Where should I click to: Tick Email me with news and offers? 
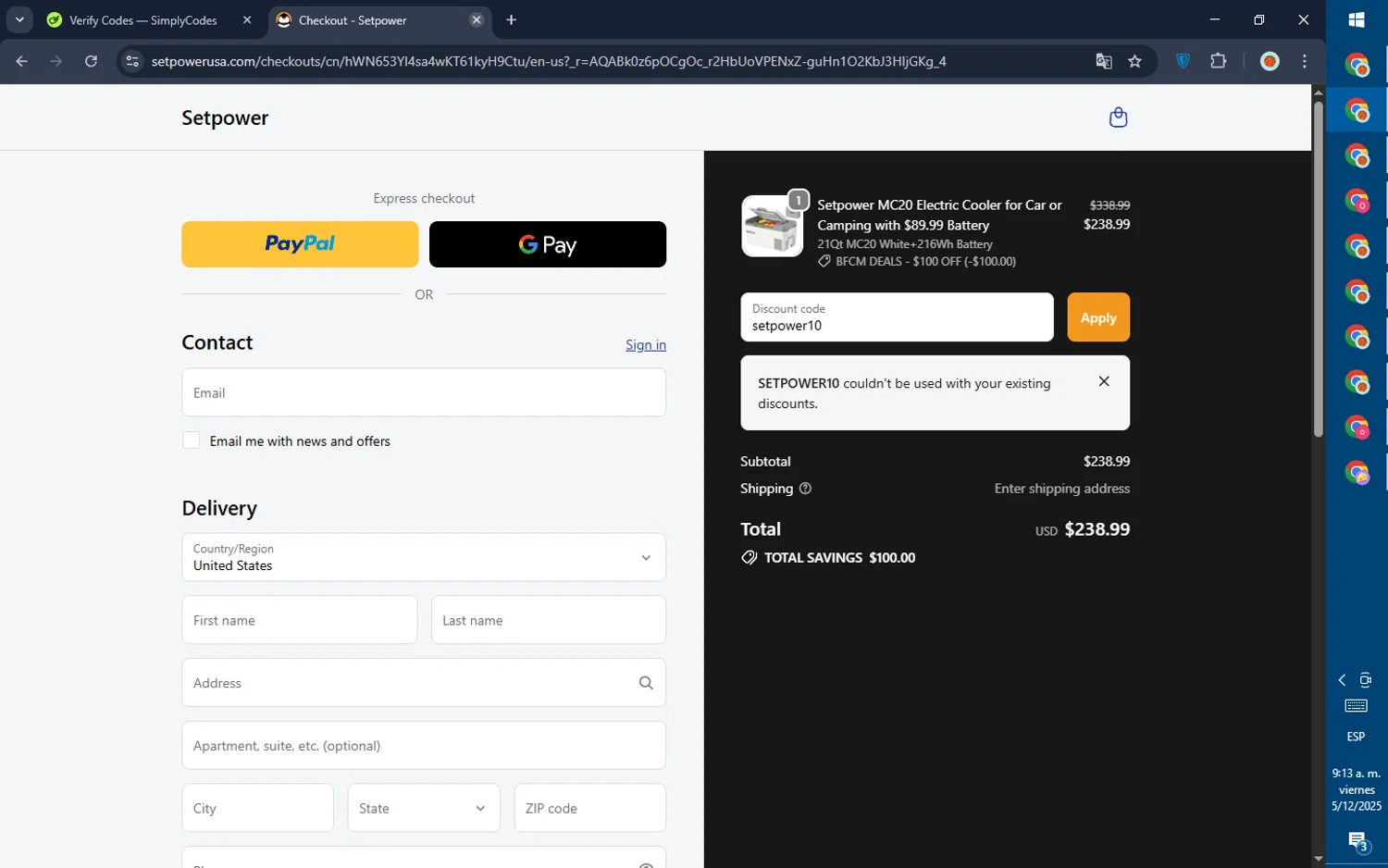[x=192, y=440]
